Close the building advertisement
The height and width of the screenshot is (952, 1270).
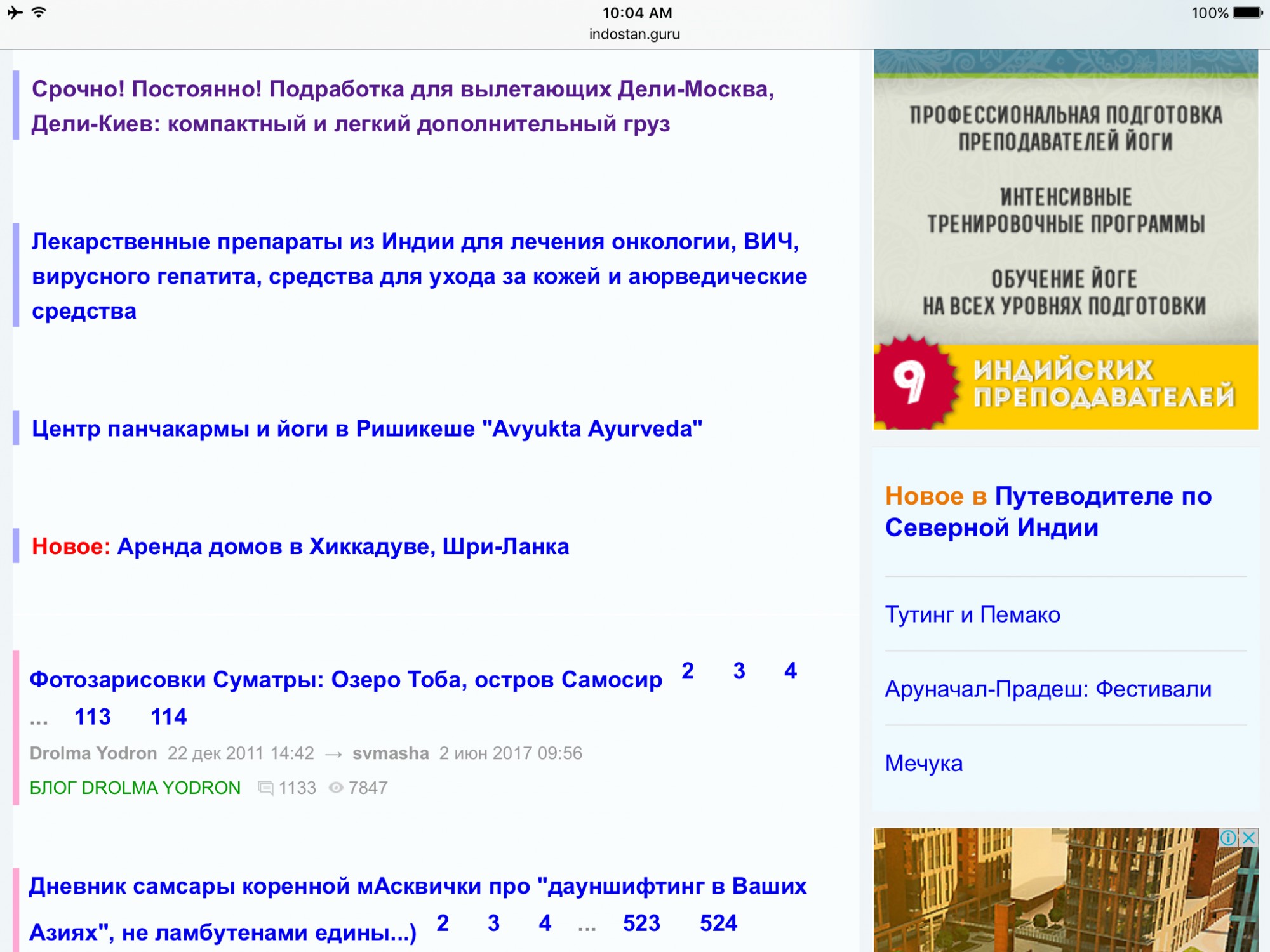pyautogui.click(x=1249, y=838)
